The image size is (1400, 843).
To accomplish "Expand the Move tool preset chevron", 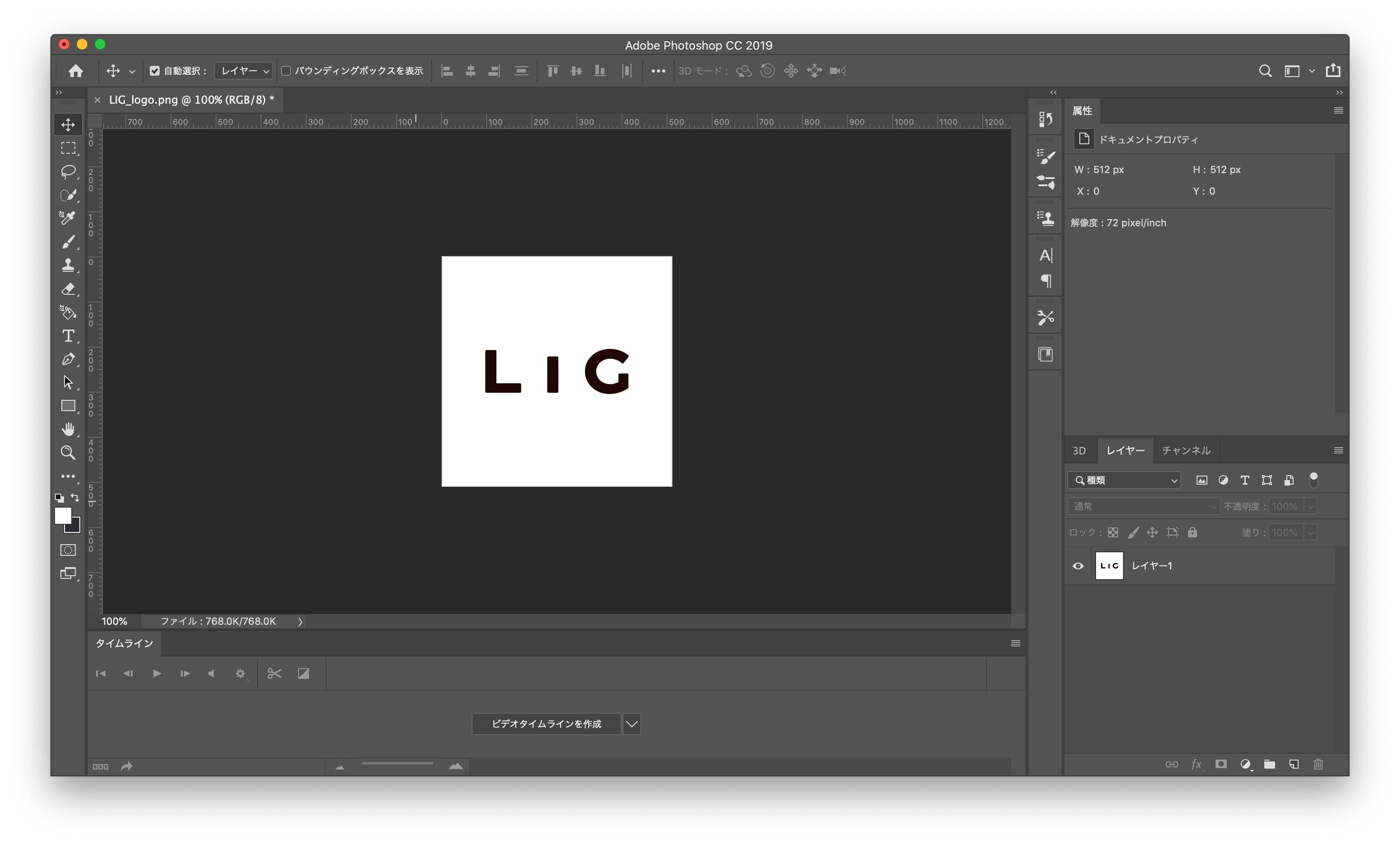I will [x=132, y=72].
